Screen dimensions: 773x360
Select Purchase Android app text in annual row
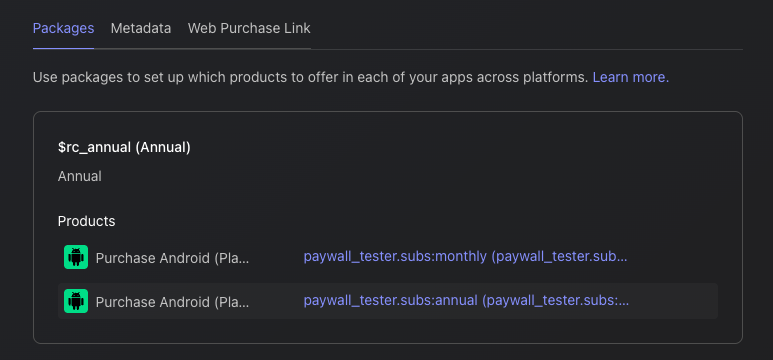(172, 302)
